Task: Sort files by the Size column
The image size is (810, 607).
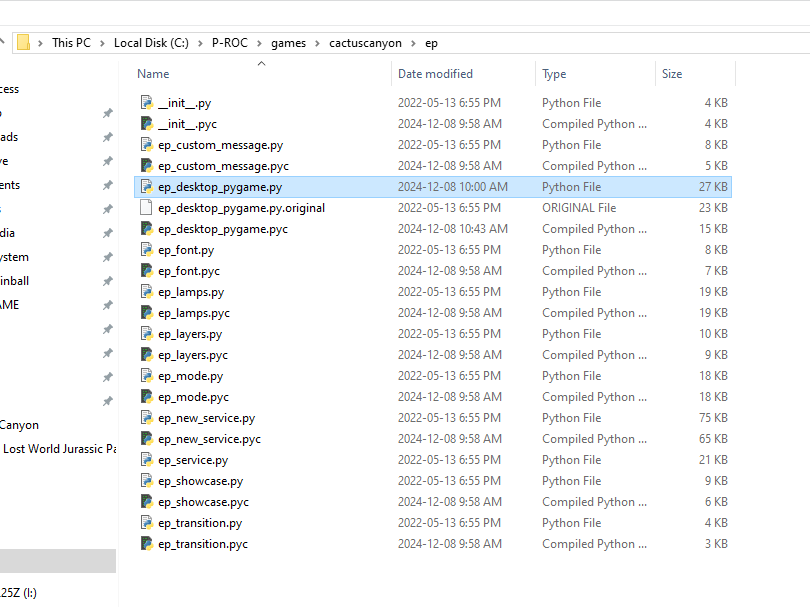Action: pos(672,74)
